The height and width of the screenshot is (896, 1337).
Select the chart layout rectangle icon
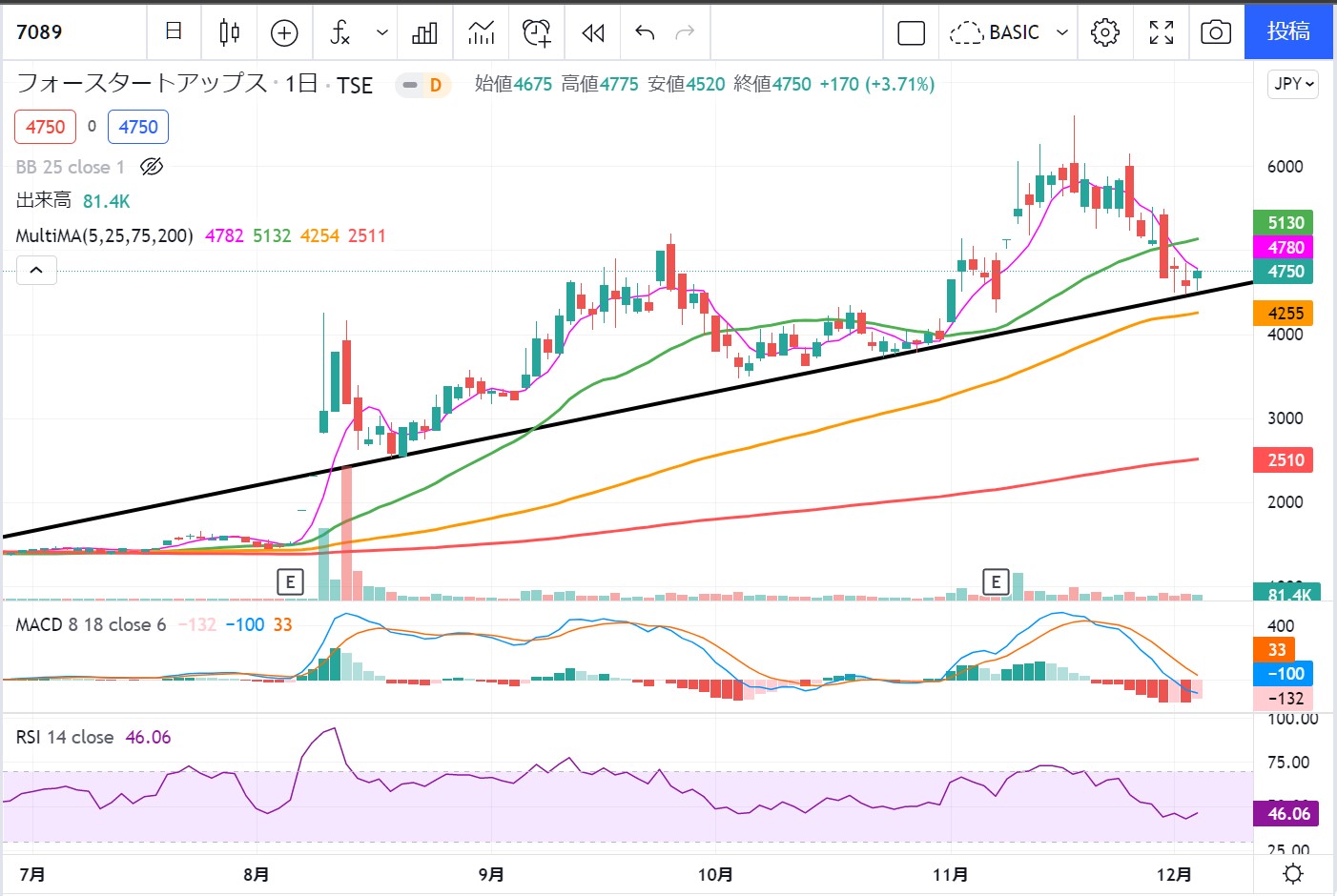(x=912, y=32)
